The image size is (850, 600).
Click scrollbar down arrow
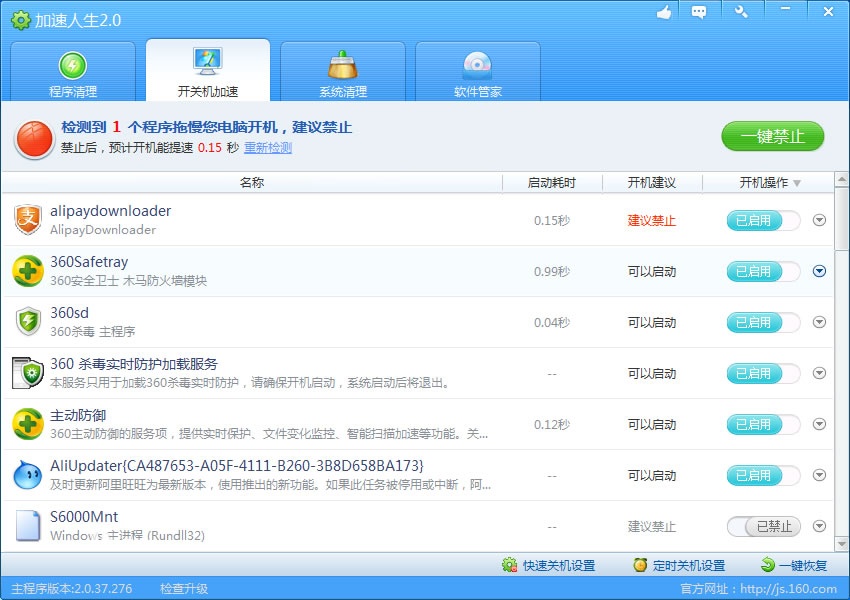point(841,544)
